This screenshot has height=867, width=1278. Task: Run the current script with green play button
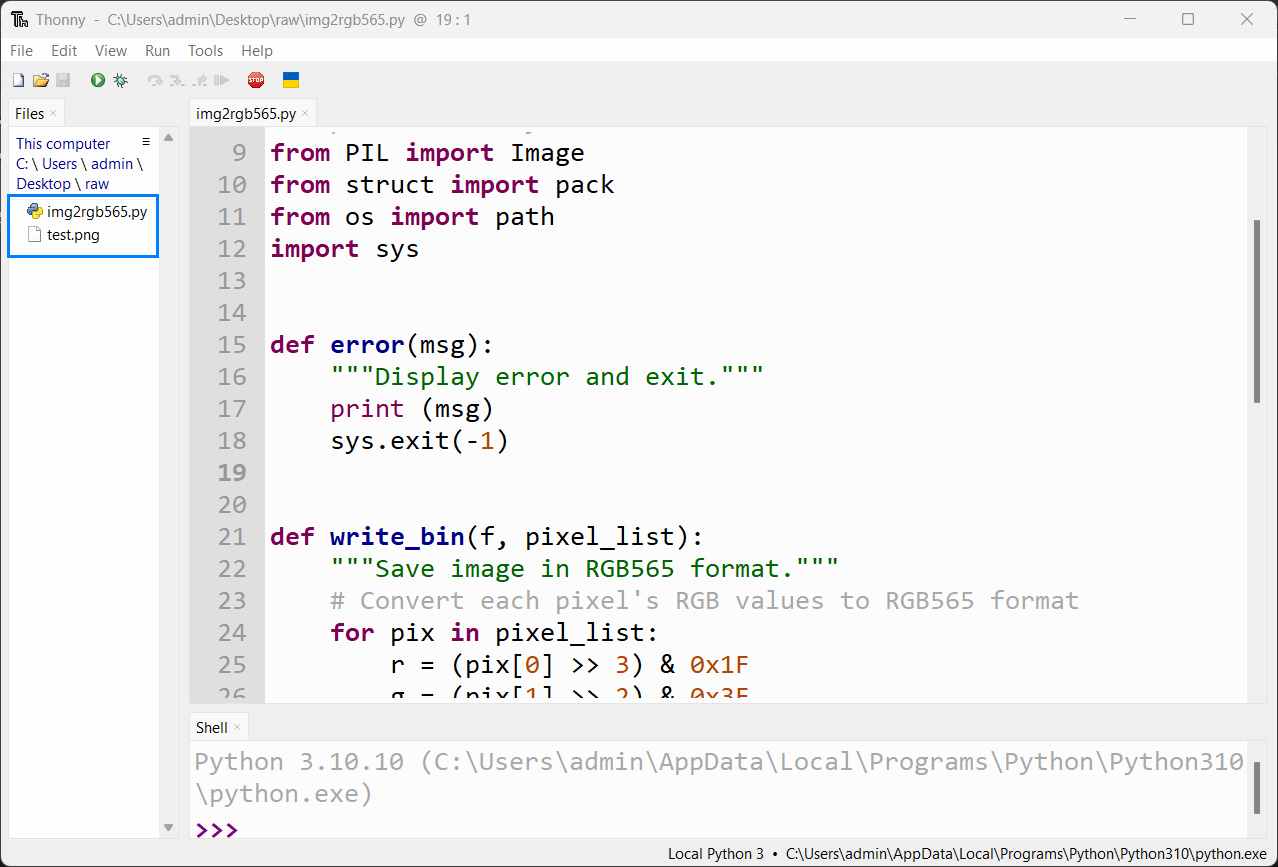coord(98,80)
